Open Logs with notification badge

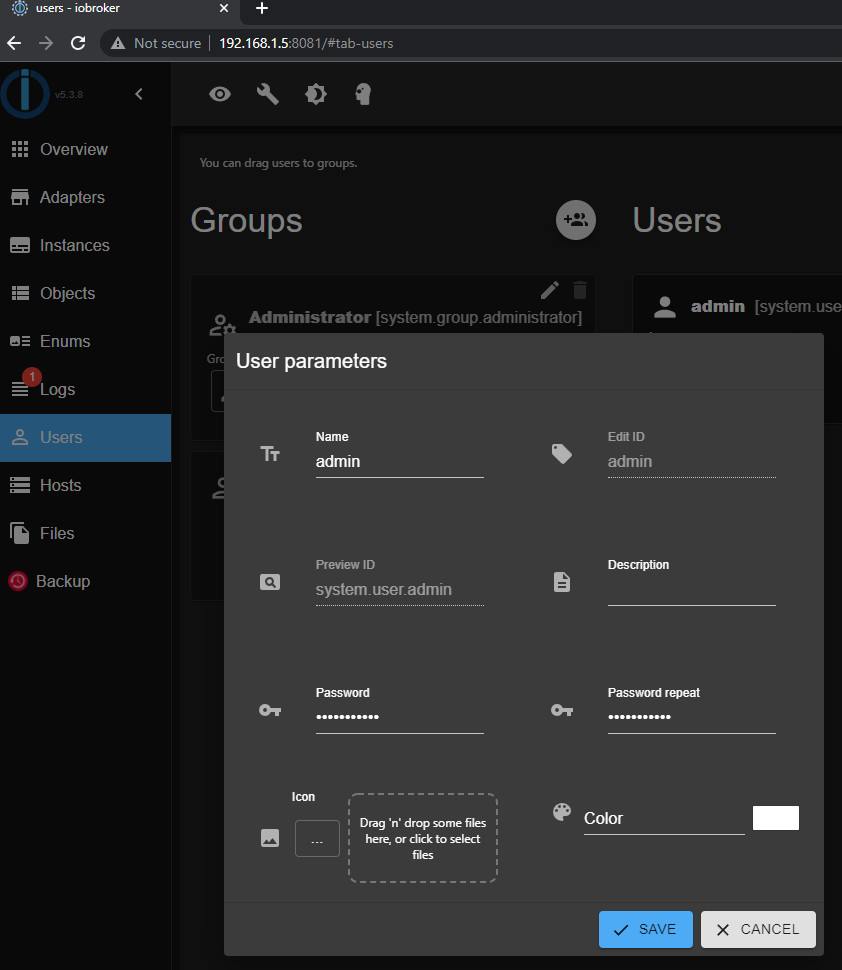[57, 389]
